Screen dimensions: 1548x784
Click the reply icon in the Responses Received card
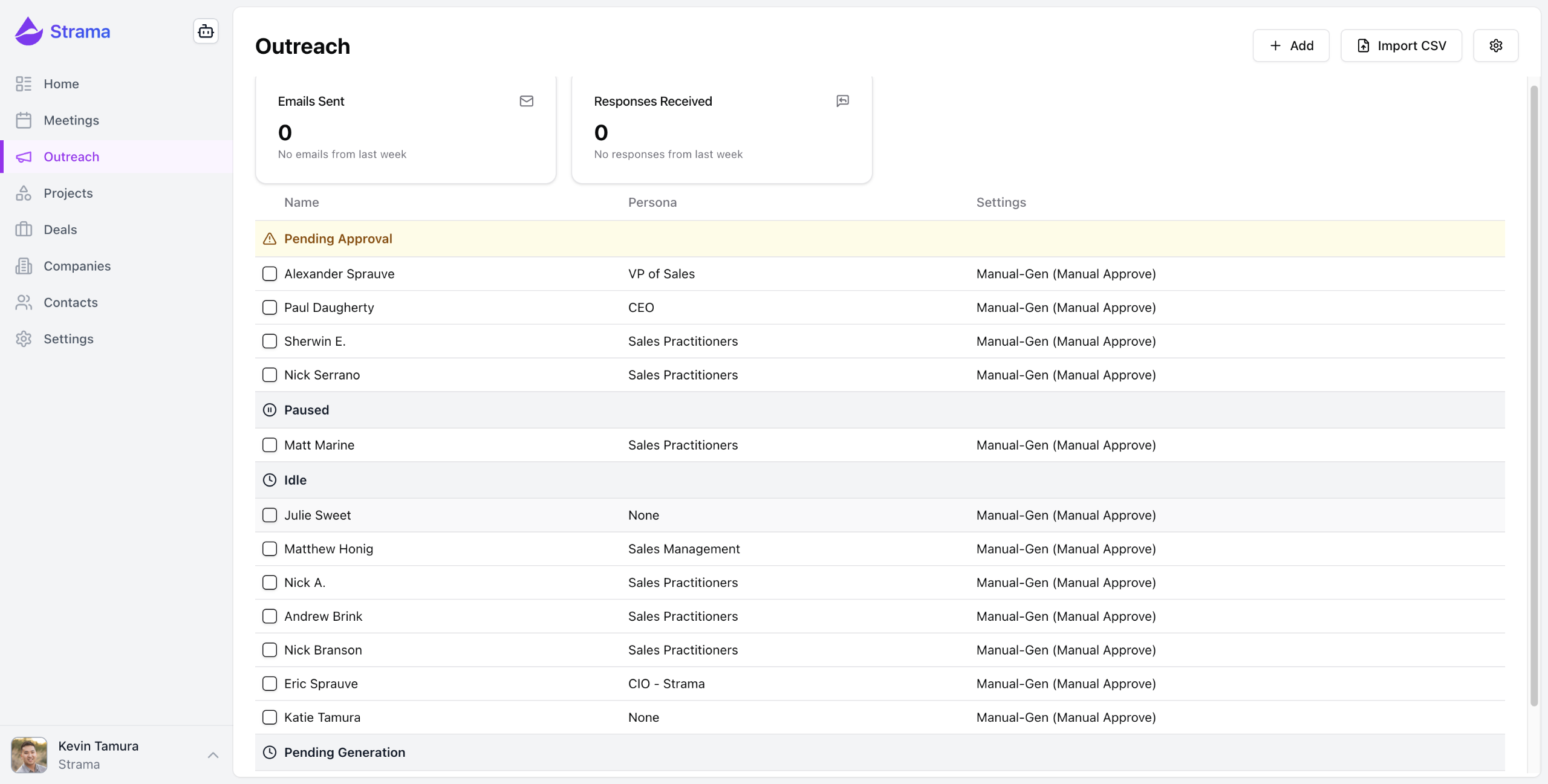(842, 101)
